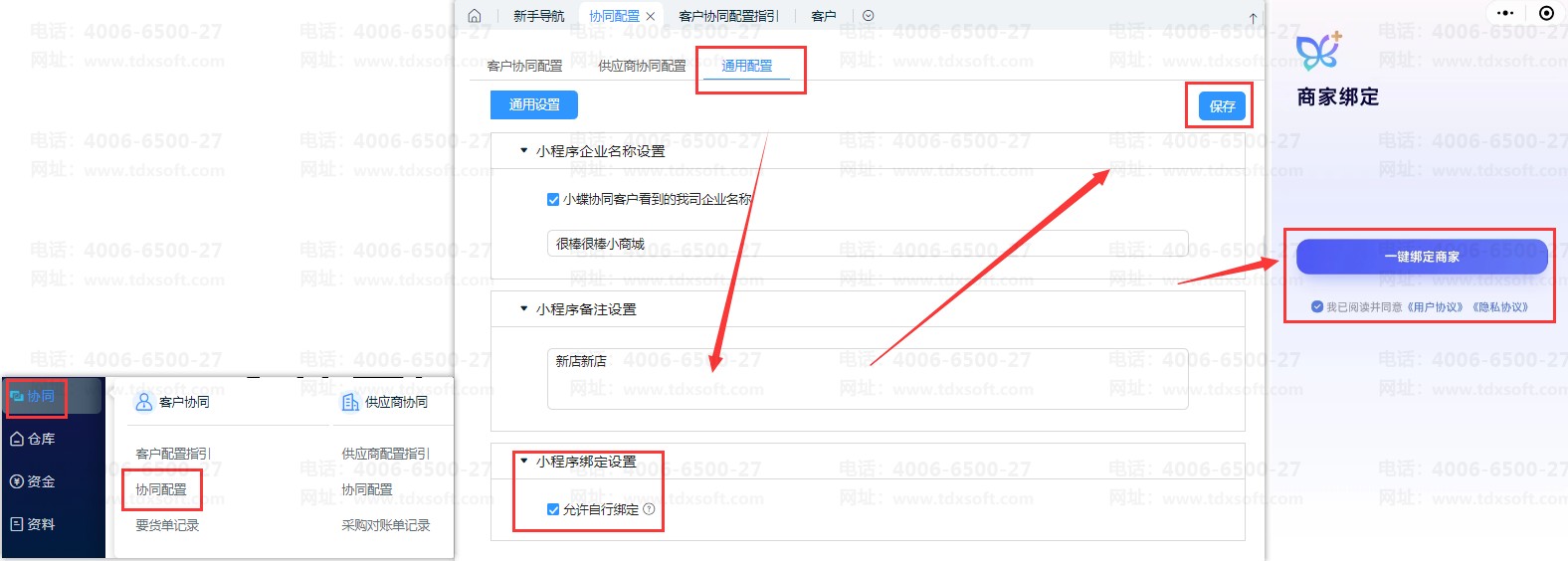
Task: Open the 《隐私协议》 link
Action: [x=1500, y=307]
